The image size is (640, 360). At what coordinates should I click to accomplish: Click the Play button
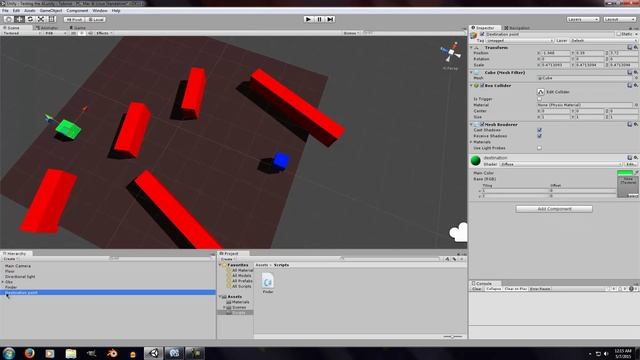pyautogui.click(x=308, y=19)
